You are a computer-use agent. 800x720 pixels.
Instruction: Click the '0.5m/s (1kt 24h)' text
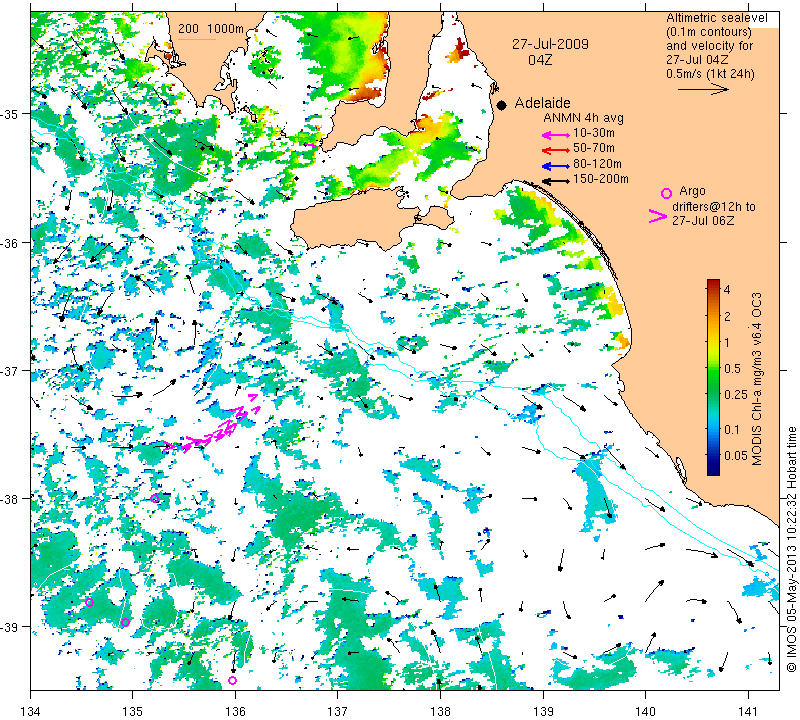710,73
